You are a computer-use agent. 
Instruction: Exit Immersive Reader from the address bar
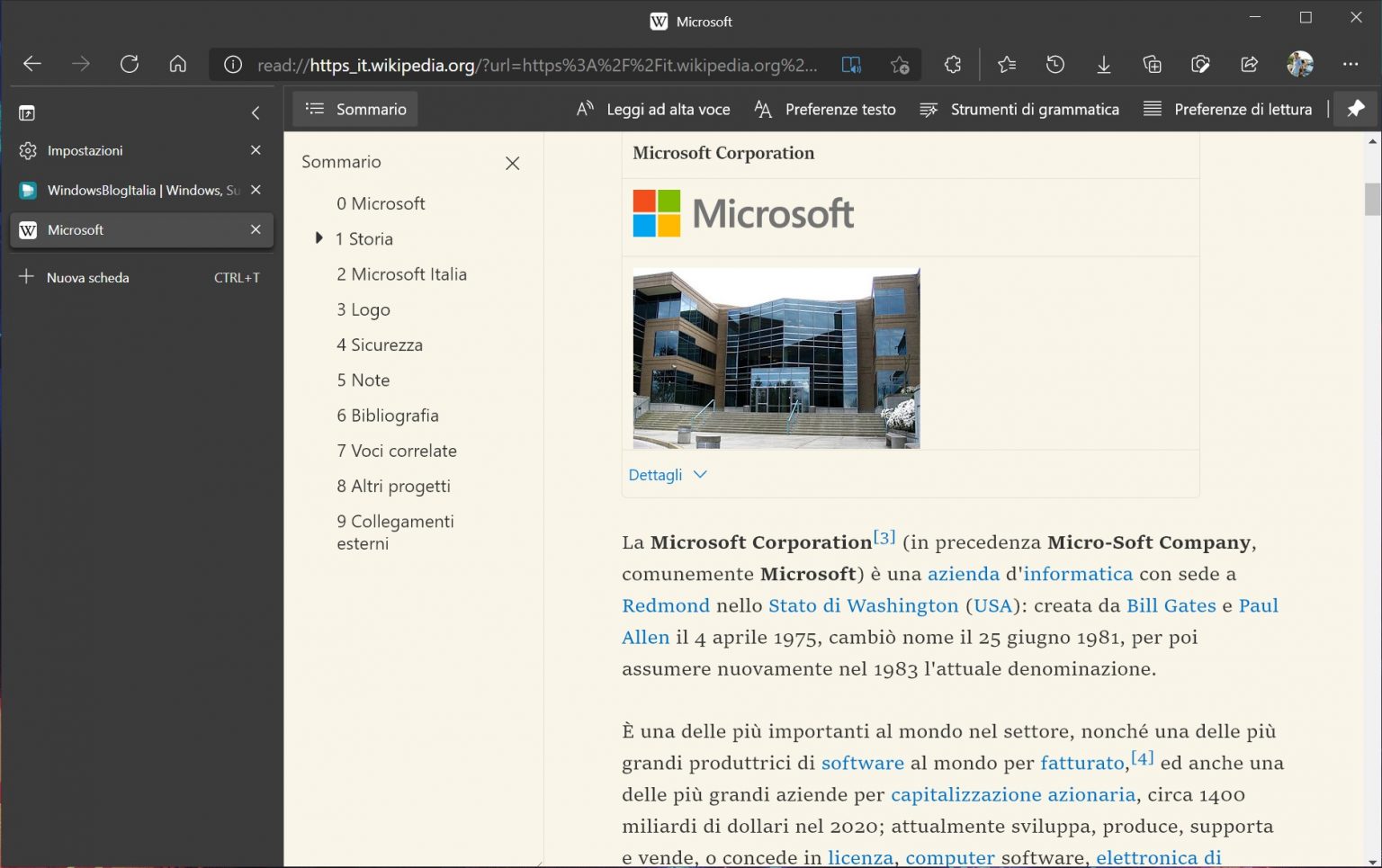tap(851, 64)
